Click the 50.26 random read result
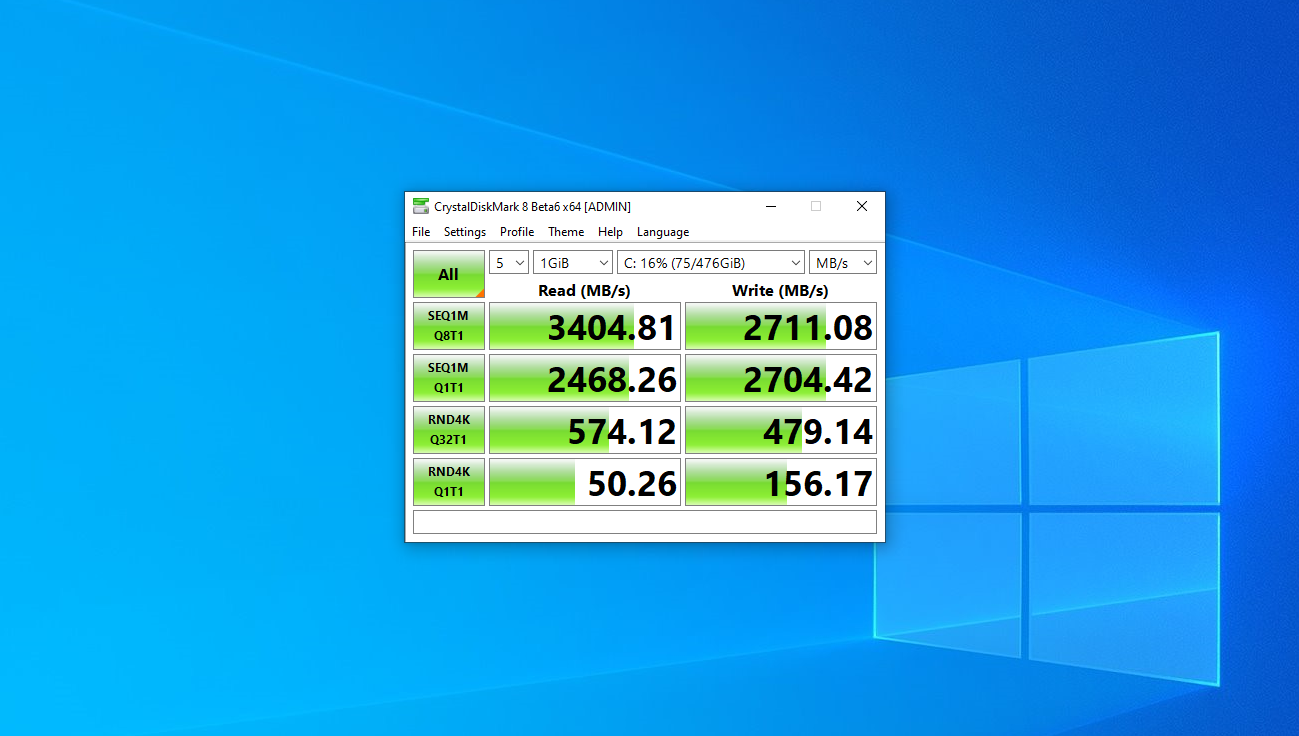The width and height of the screenshot is (1299, 736). click(585, 482)
